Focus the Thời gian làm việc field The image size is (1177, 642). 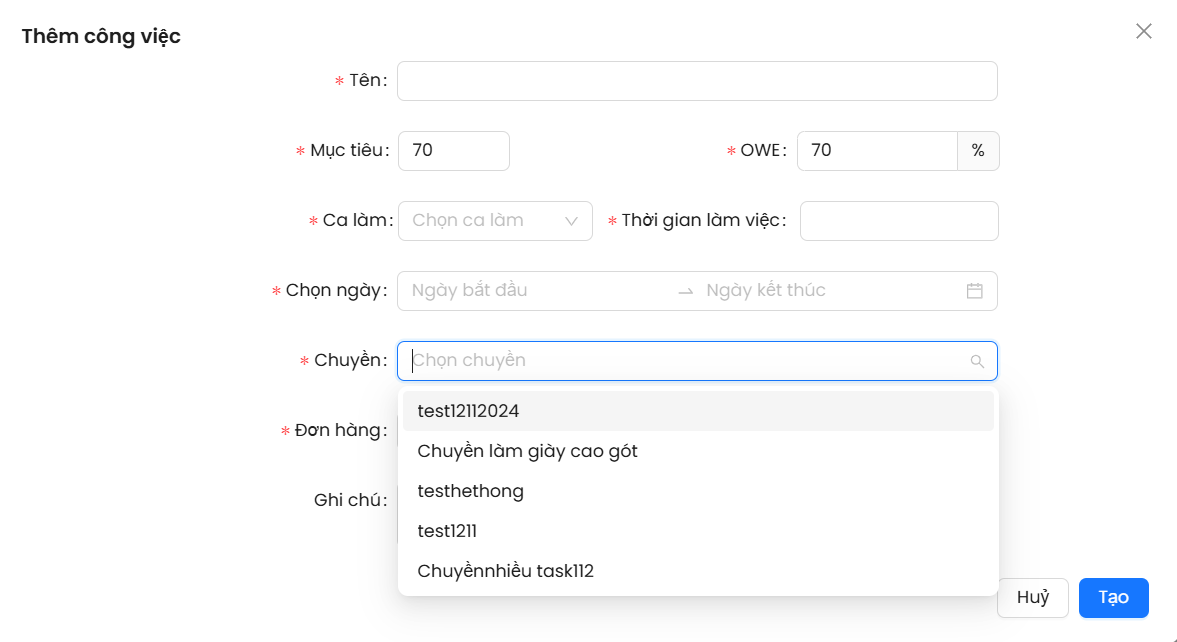pos(898,221)
